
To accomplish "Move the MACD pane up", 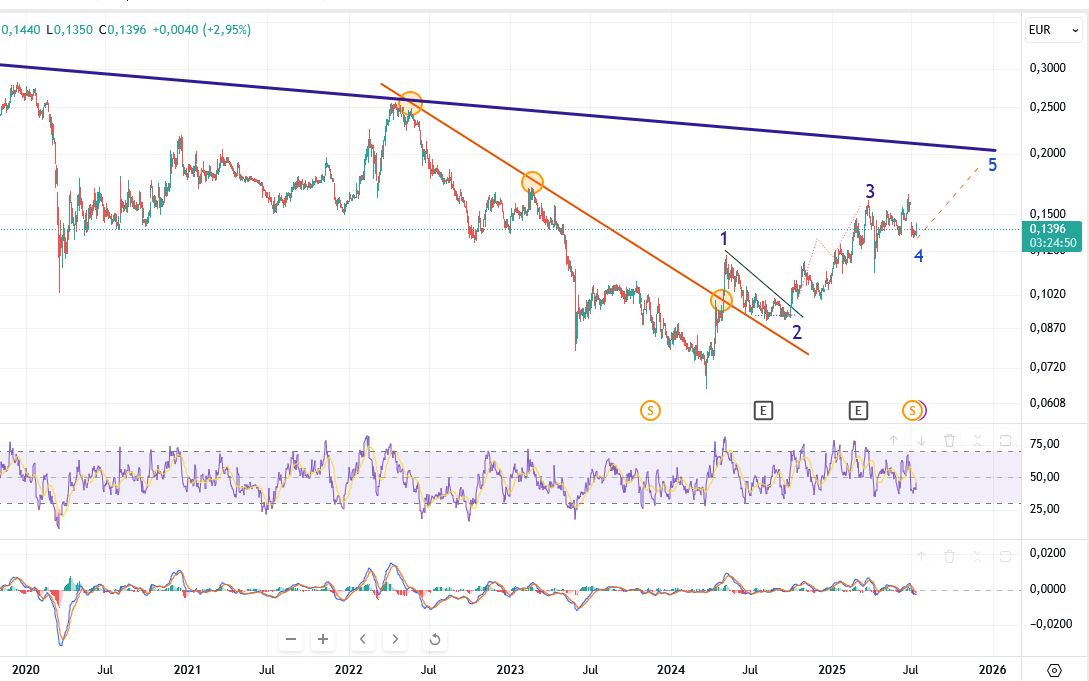I will tap(922, 556).
